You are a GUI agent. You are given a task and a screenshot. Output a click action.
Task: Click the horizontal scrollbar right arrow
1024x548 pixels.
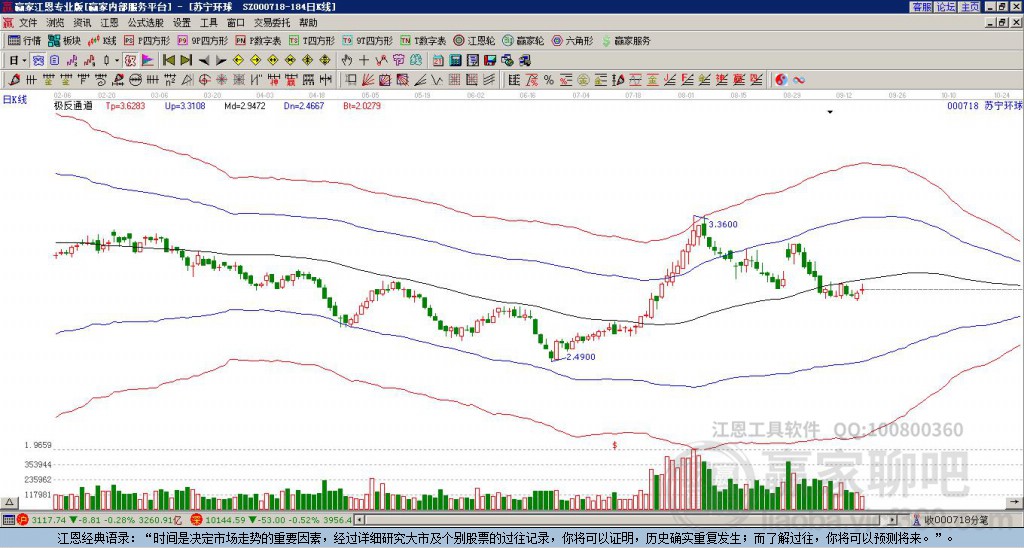893,520
